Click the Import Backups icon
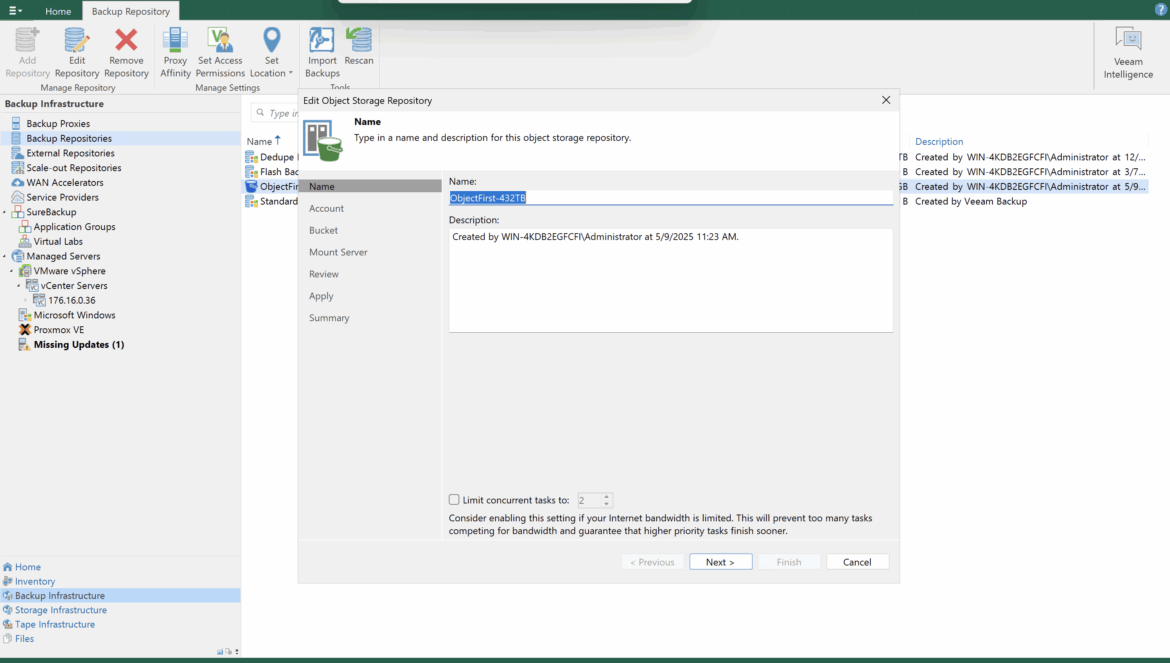 (x=322, y=40)
